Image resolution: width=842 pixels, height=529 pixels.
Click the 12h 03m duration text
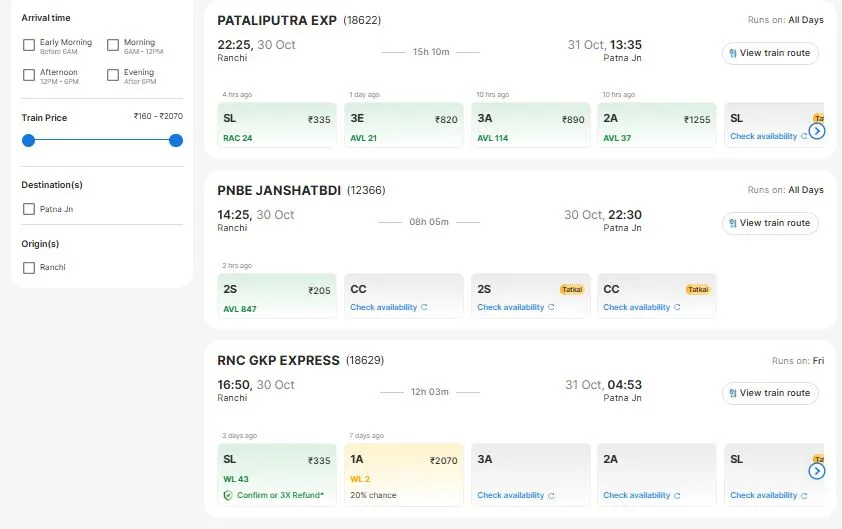[x=430, y=392]
